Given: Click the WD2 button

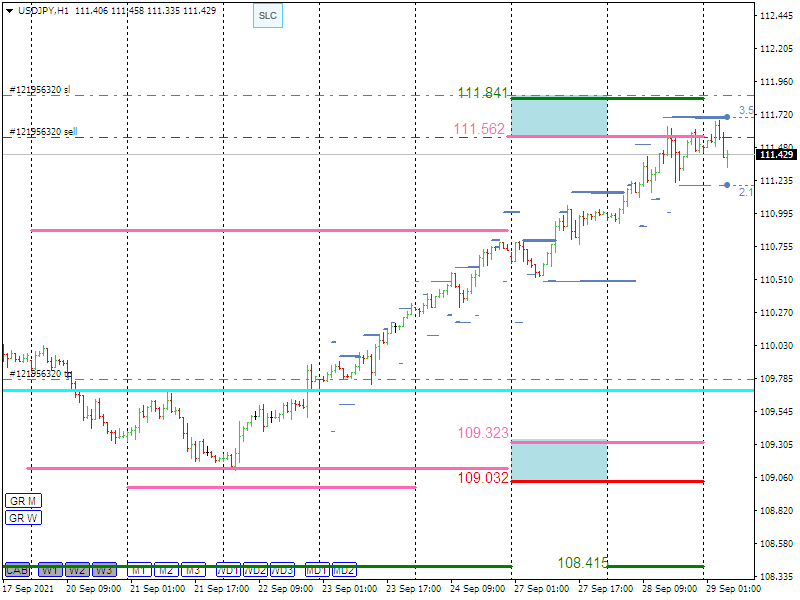Looking at the screenshot, I should [x=256, y=569].
